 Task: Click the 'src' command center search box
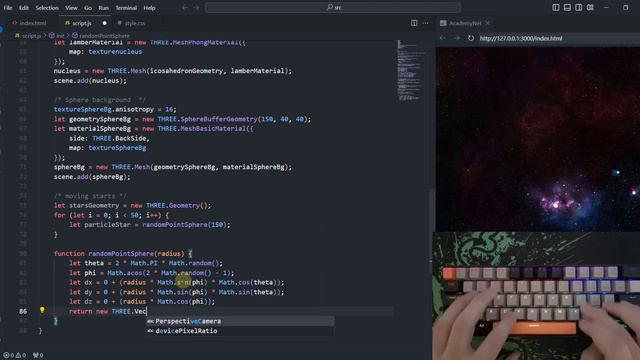333,7
